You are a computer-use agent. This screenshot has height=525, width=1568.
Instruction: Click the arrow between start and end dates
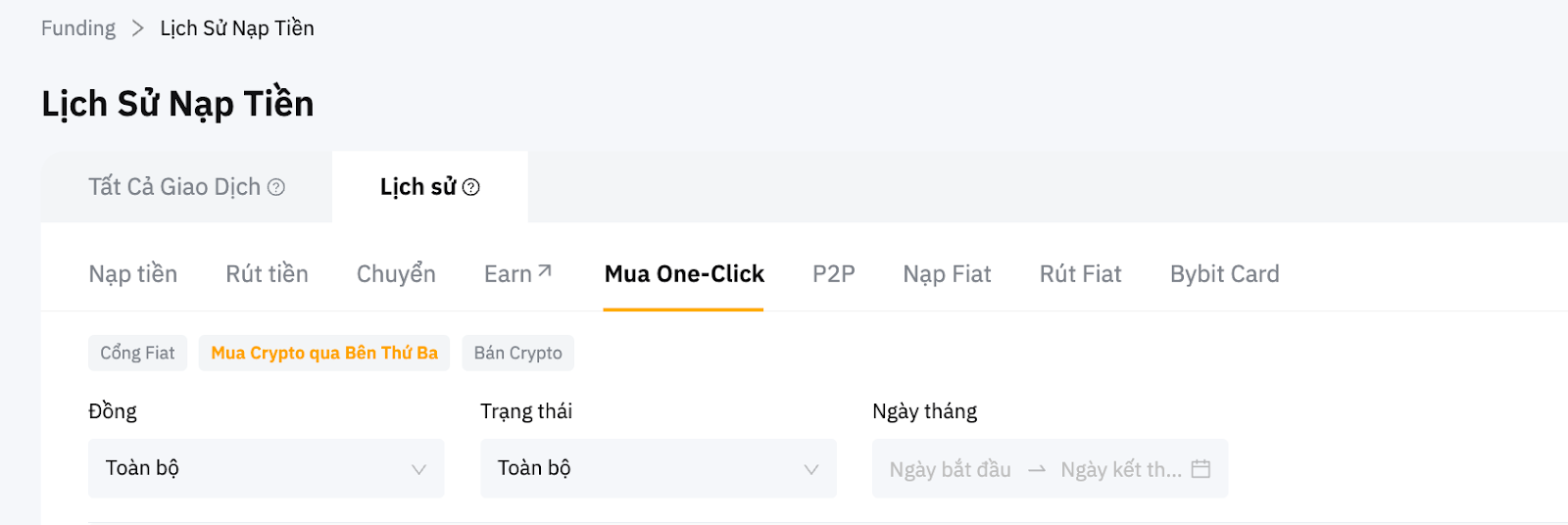coord(1036,470)
